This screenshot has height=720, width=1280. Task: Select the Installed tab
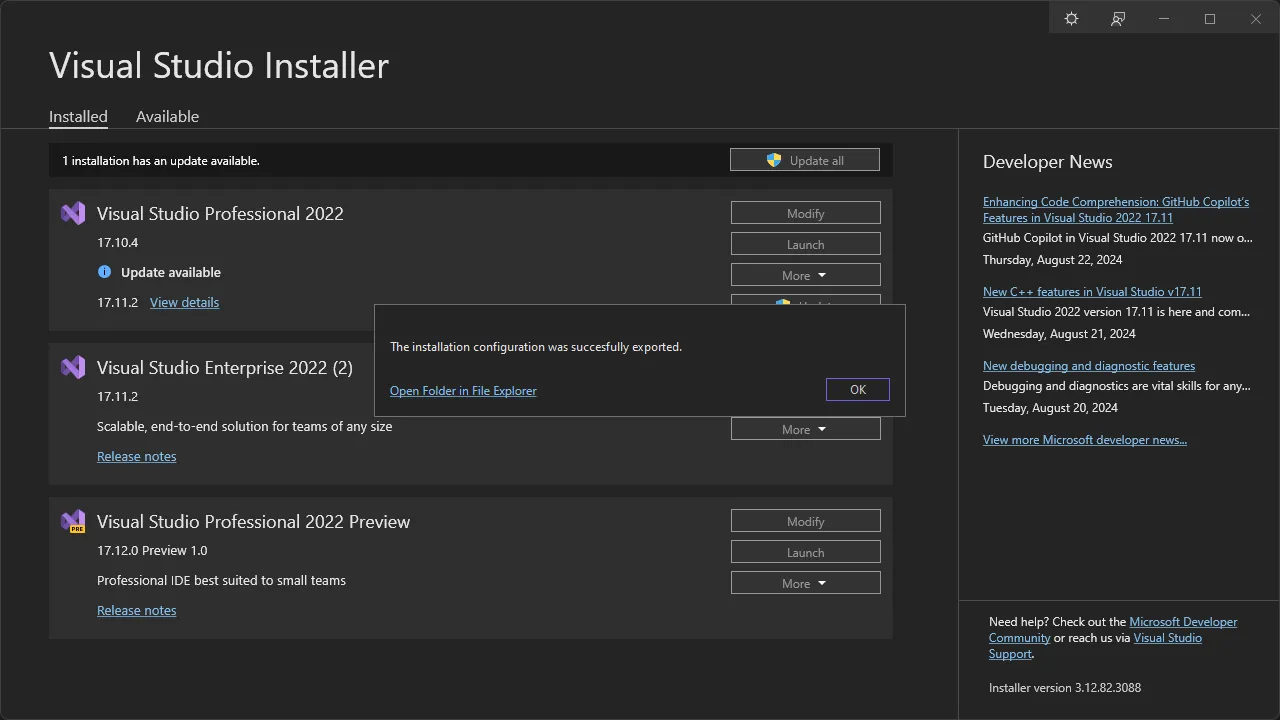[x=78, y=116]
